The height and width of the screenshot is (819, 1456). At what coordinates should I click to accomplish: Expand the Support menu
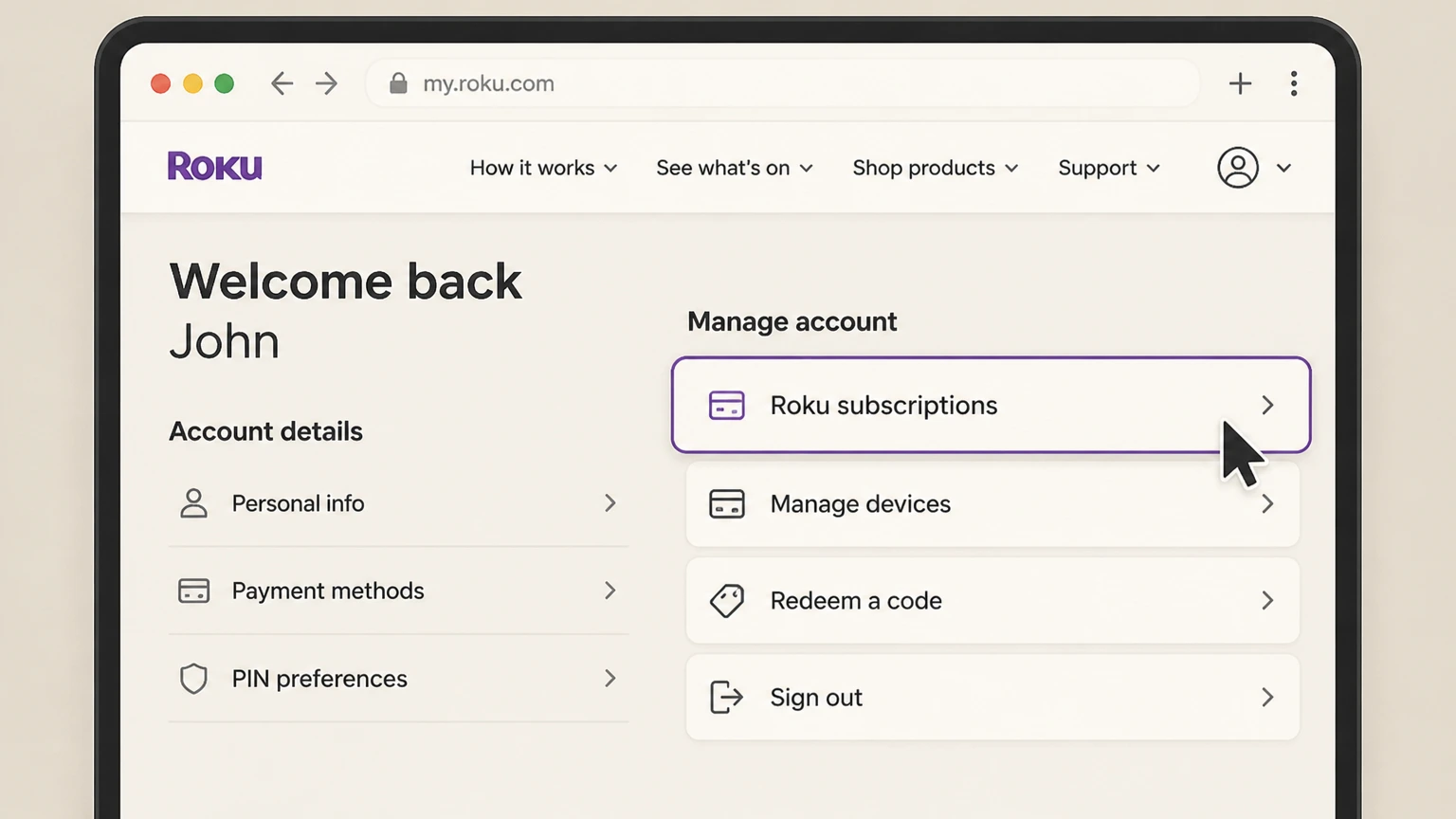(1109, 168)
